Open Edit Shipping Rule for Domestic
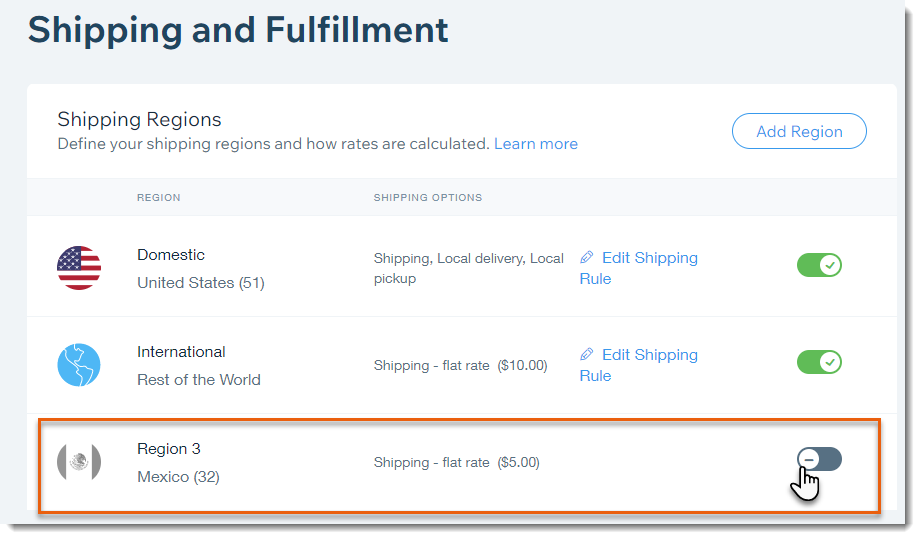 click(638, 268)
